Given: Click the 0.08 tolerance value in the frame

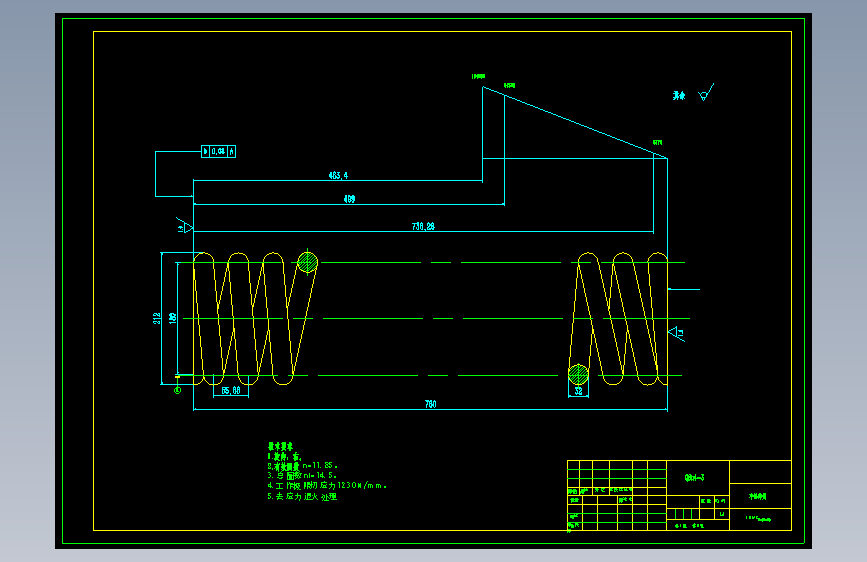Looking at the screenshot, I should point(218,151).
